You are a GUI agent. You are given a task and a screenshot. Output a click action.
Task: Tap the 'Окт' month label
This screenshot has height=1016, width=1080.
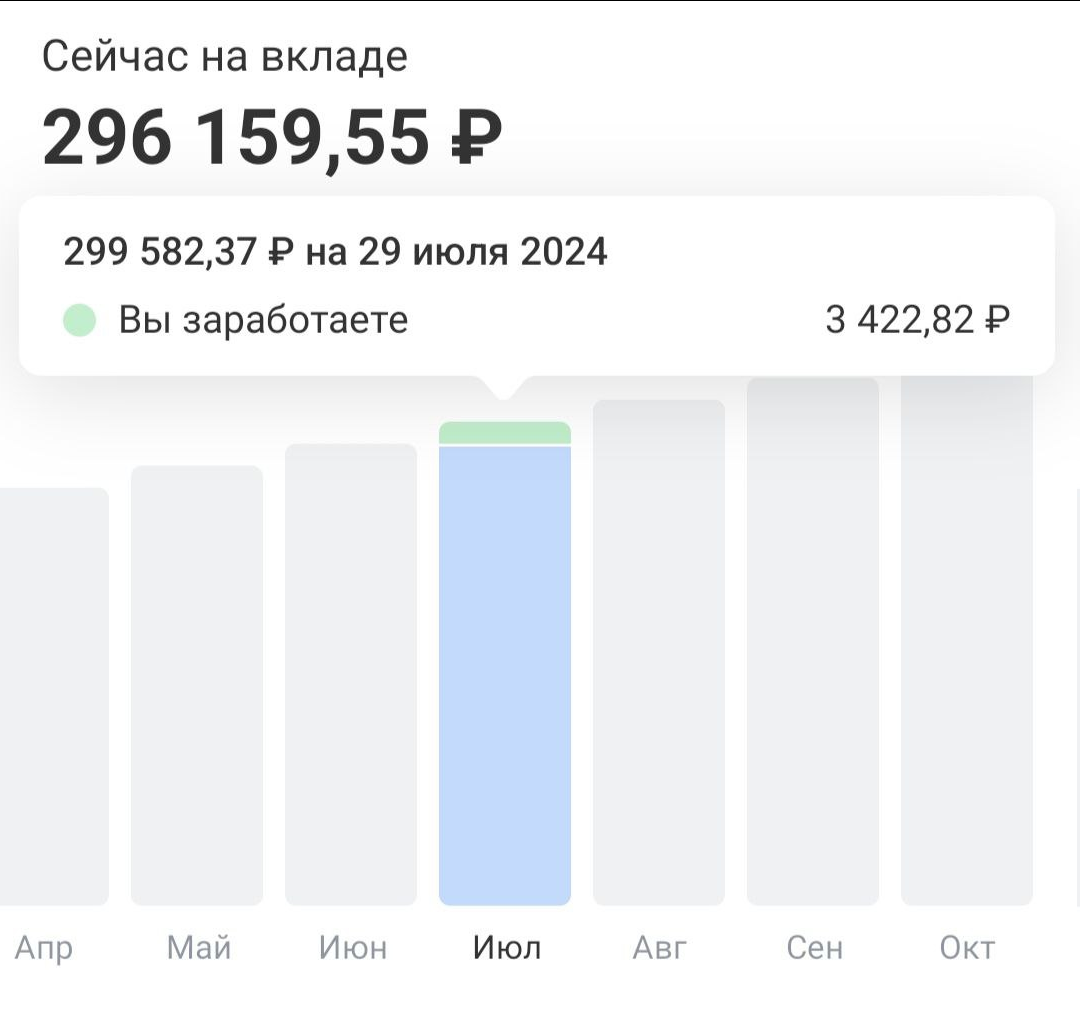click(967, 947)
